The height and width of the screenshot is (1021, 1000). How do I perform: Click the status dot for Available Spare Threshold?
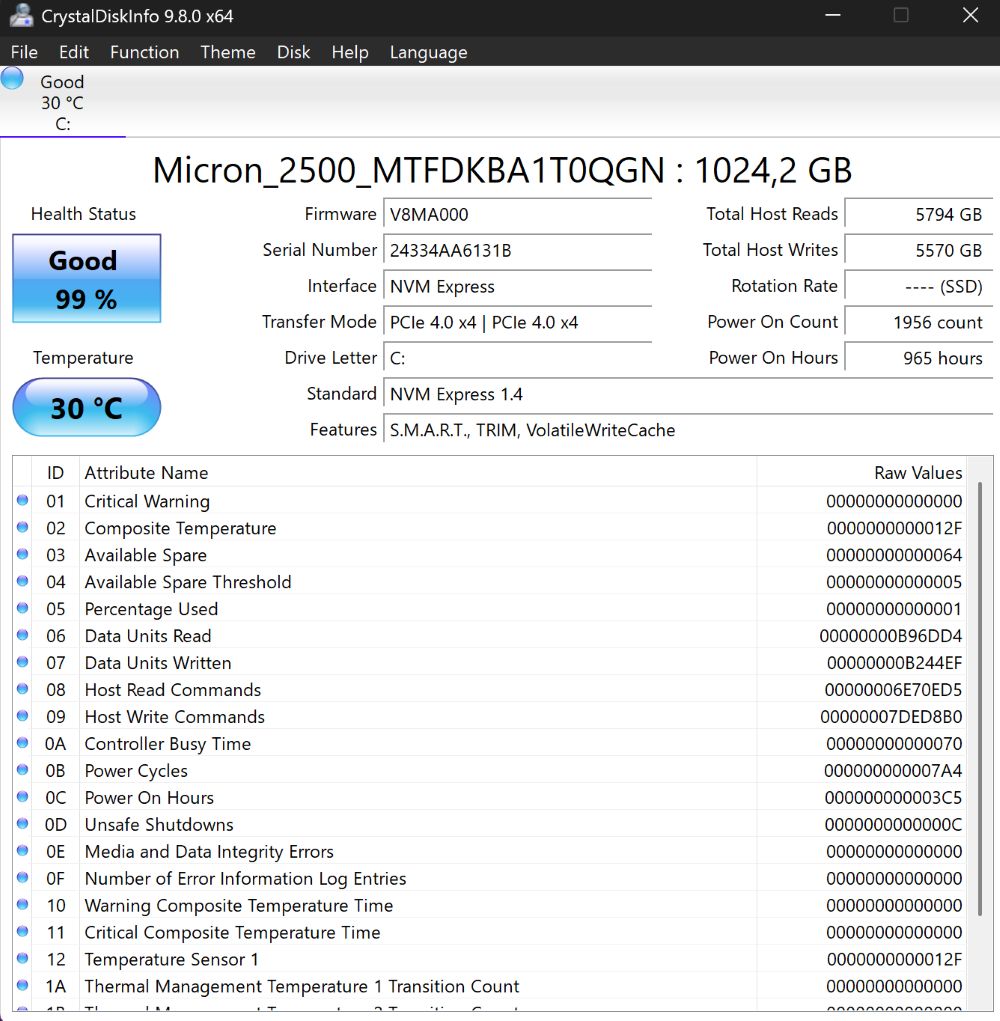pyautogui.click(x=22, y=581)
